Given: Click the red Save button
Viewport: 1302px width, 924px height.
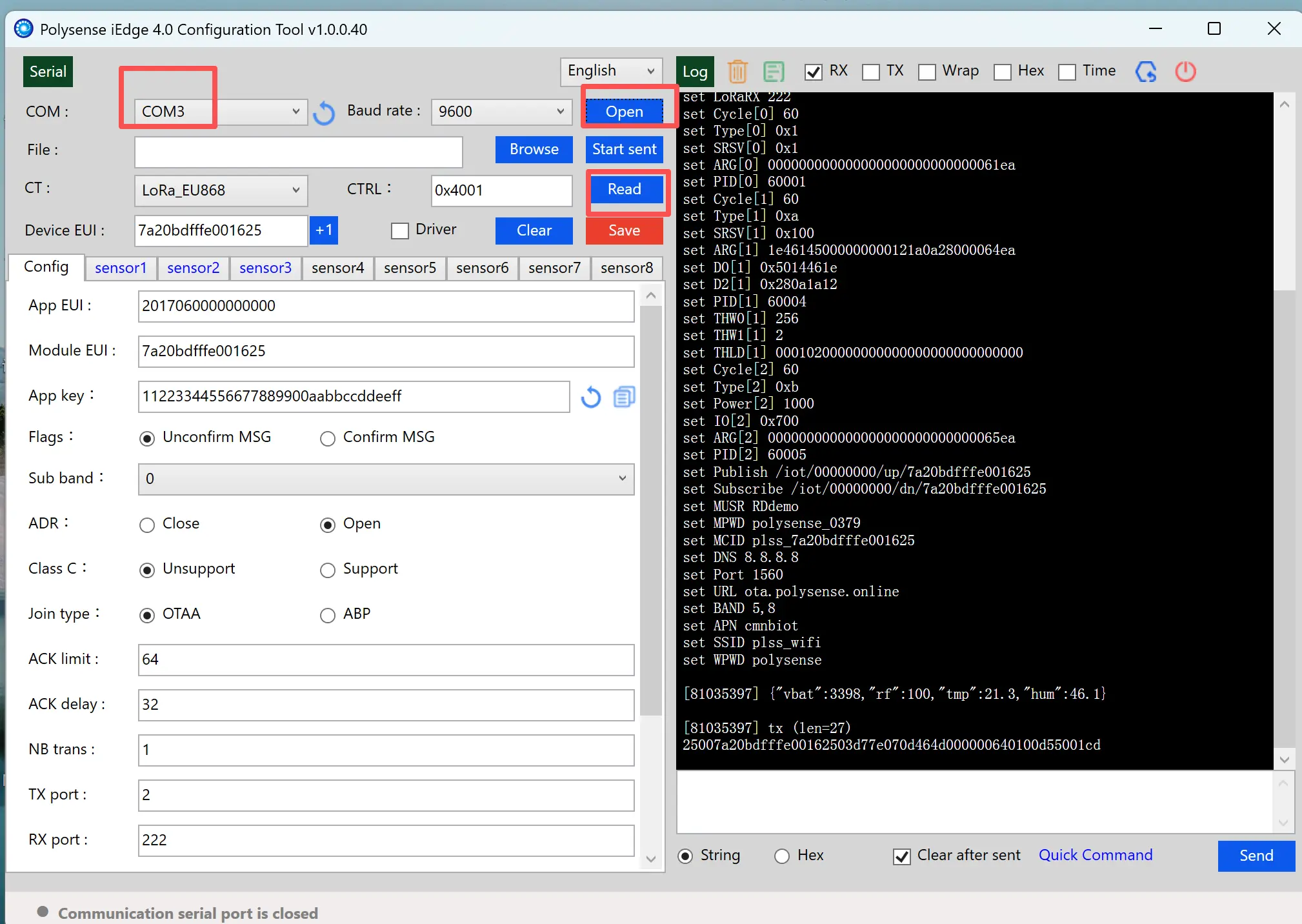Looking at the screenshot, I should tap(624, 231).
